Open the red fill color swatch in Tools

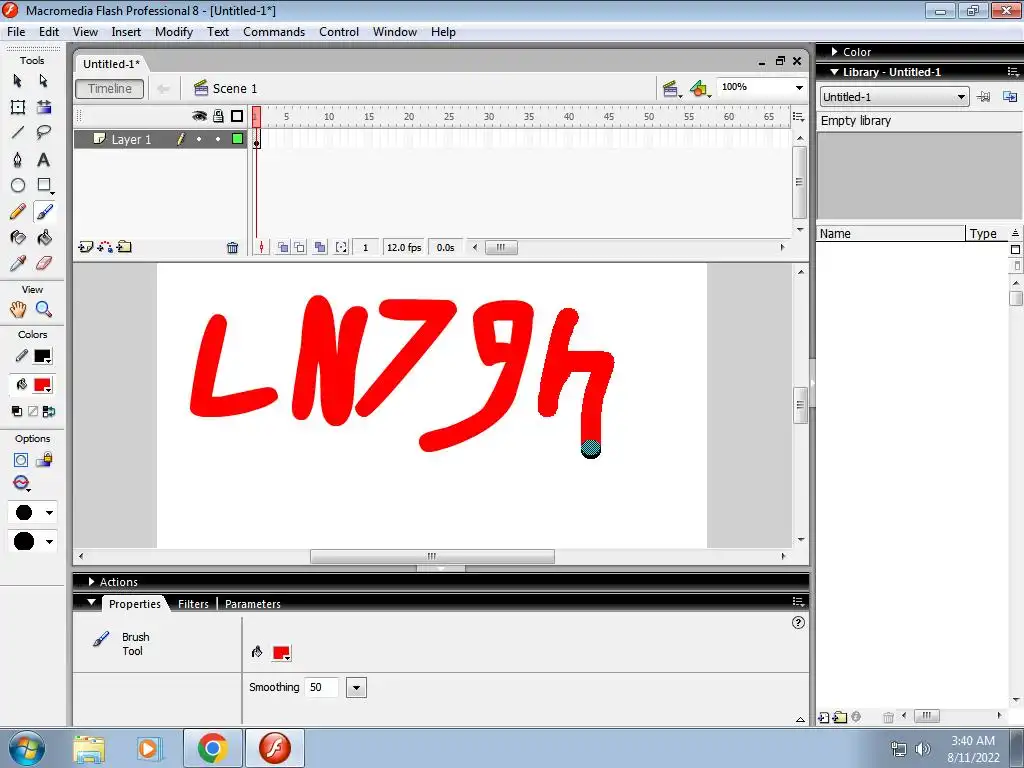tap(42, 385)
